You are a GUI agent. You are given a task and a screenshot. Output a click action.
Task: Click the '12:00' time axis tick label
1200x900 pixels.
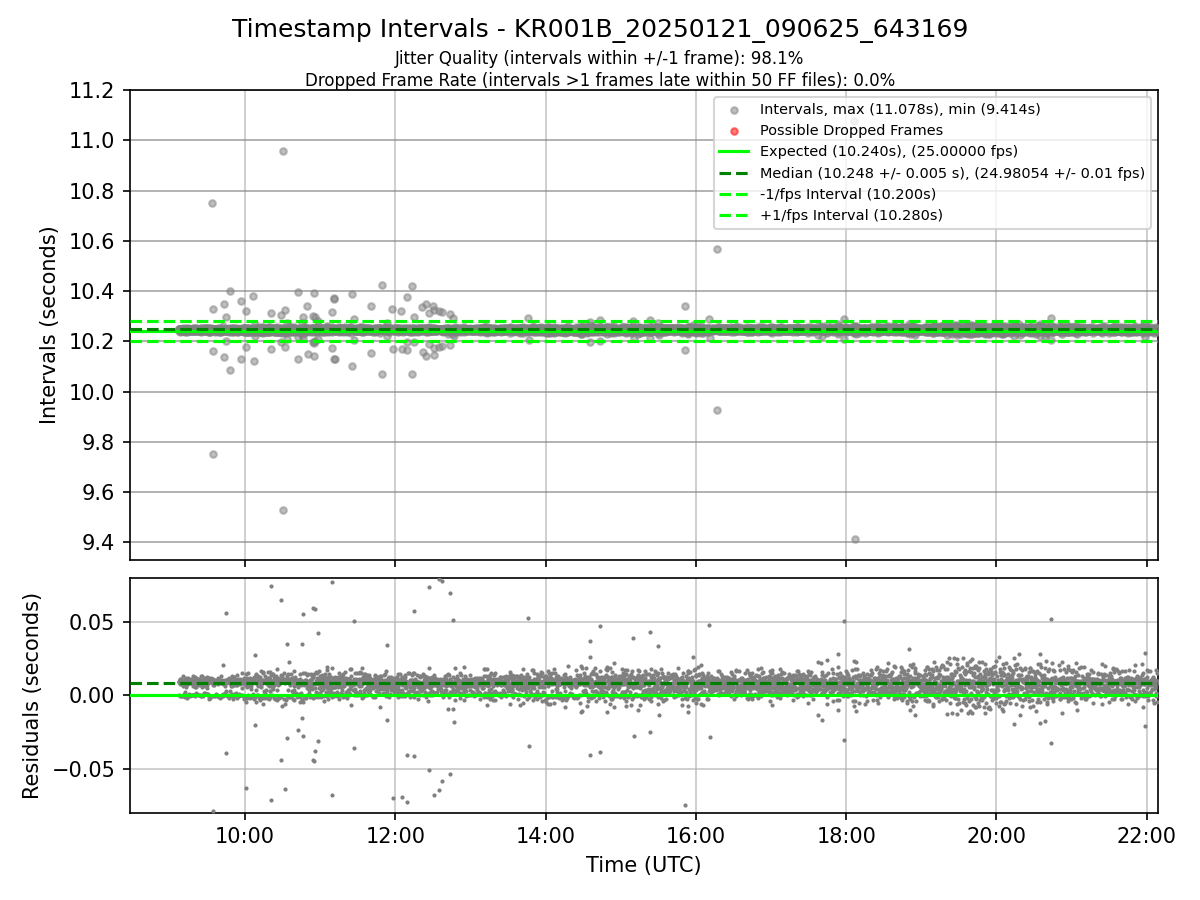point(395,835)
